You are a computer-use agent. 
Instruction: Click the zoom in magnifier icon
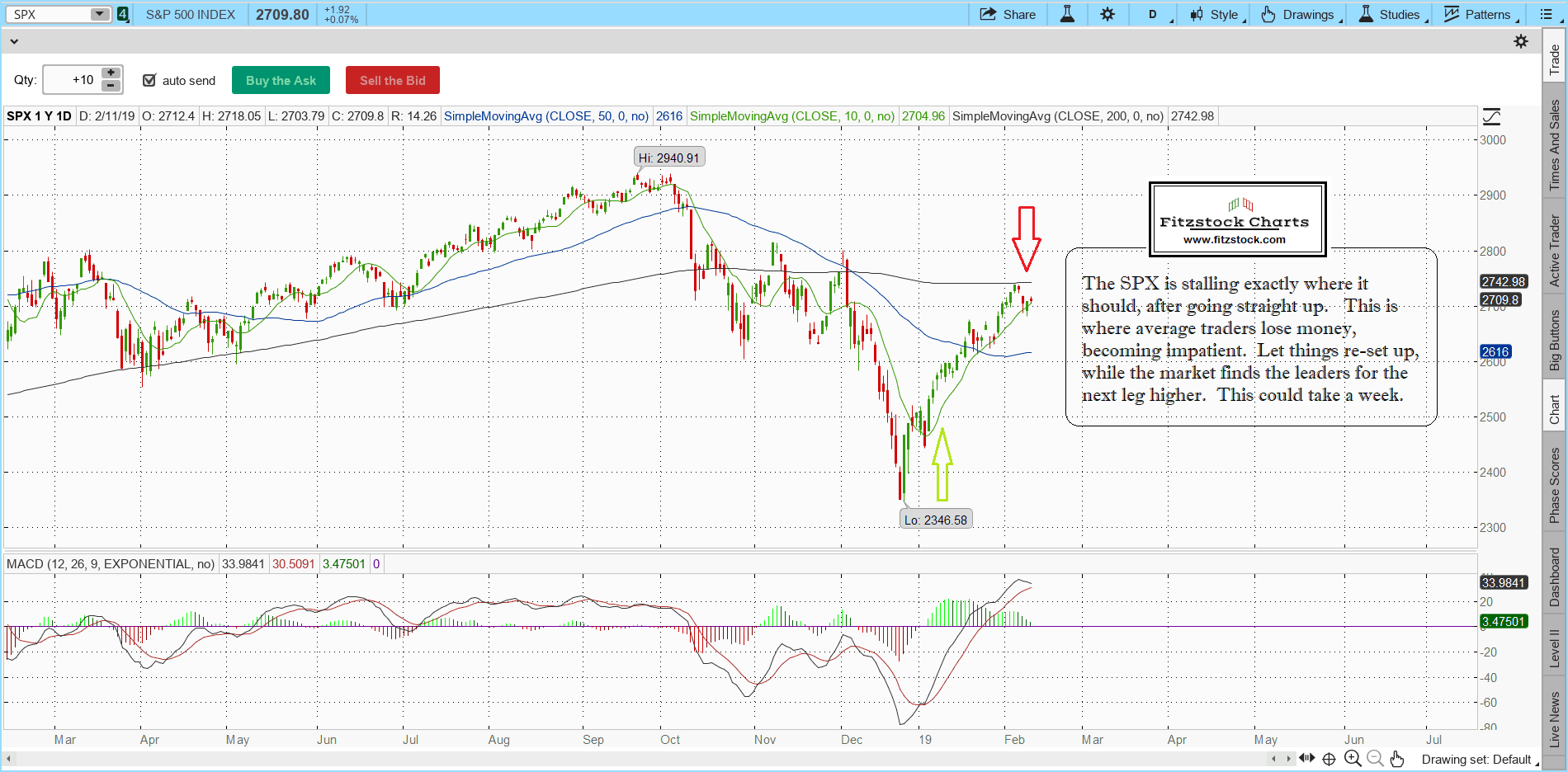[x=1353, y=759]
